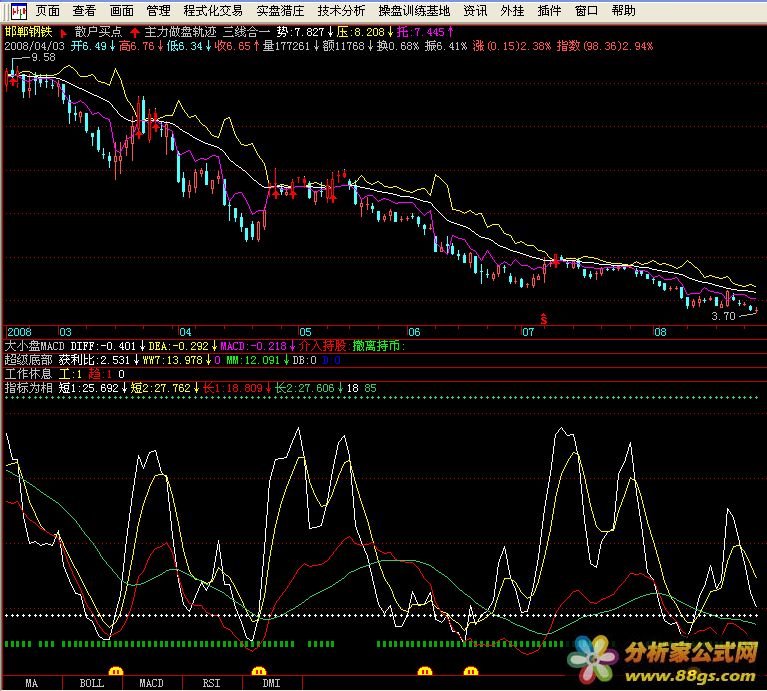The height and width of the screenshot is (691, 767).
Task: Click the 三线合一 indicator label
Action: click(246, 32)
